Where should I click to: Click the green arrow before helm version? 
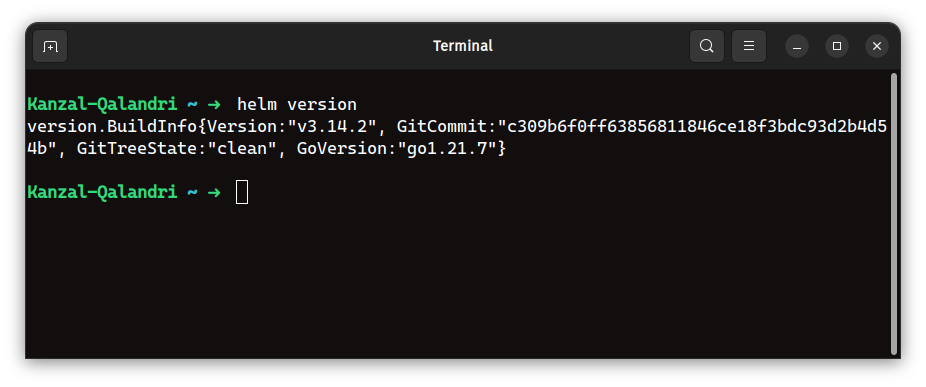tap(214, 105)
